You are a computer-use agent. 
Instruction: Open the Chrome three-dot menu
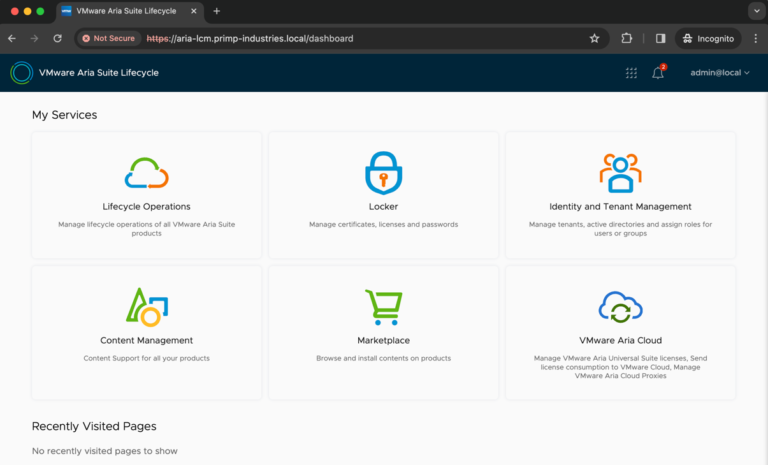(x=755, y=38)
